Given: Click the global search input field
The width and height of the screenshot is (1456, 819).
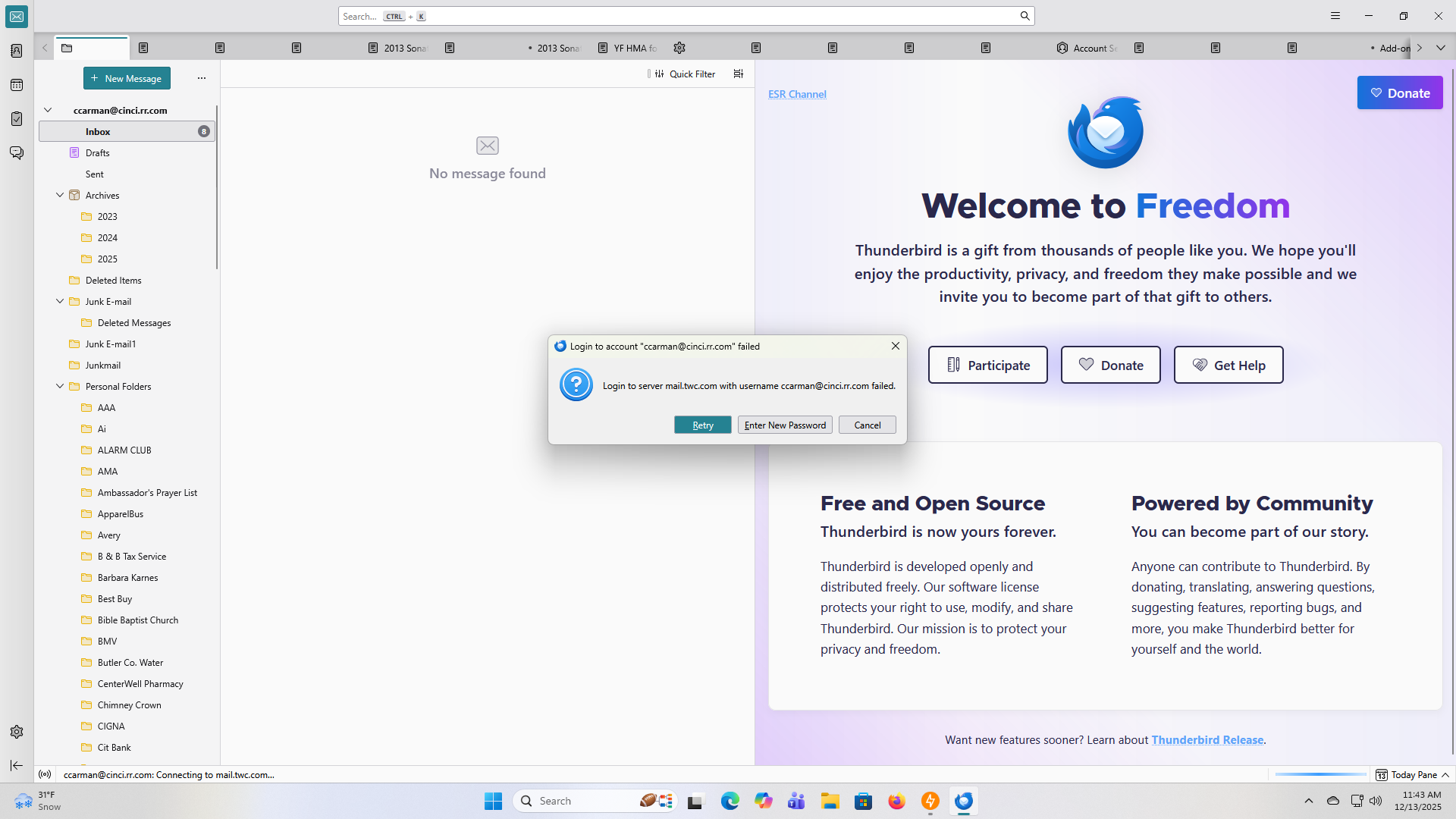Looking at the screenshot, I should pos(682,16).
